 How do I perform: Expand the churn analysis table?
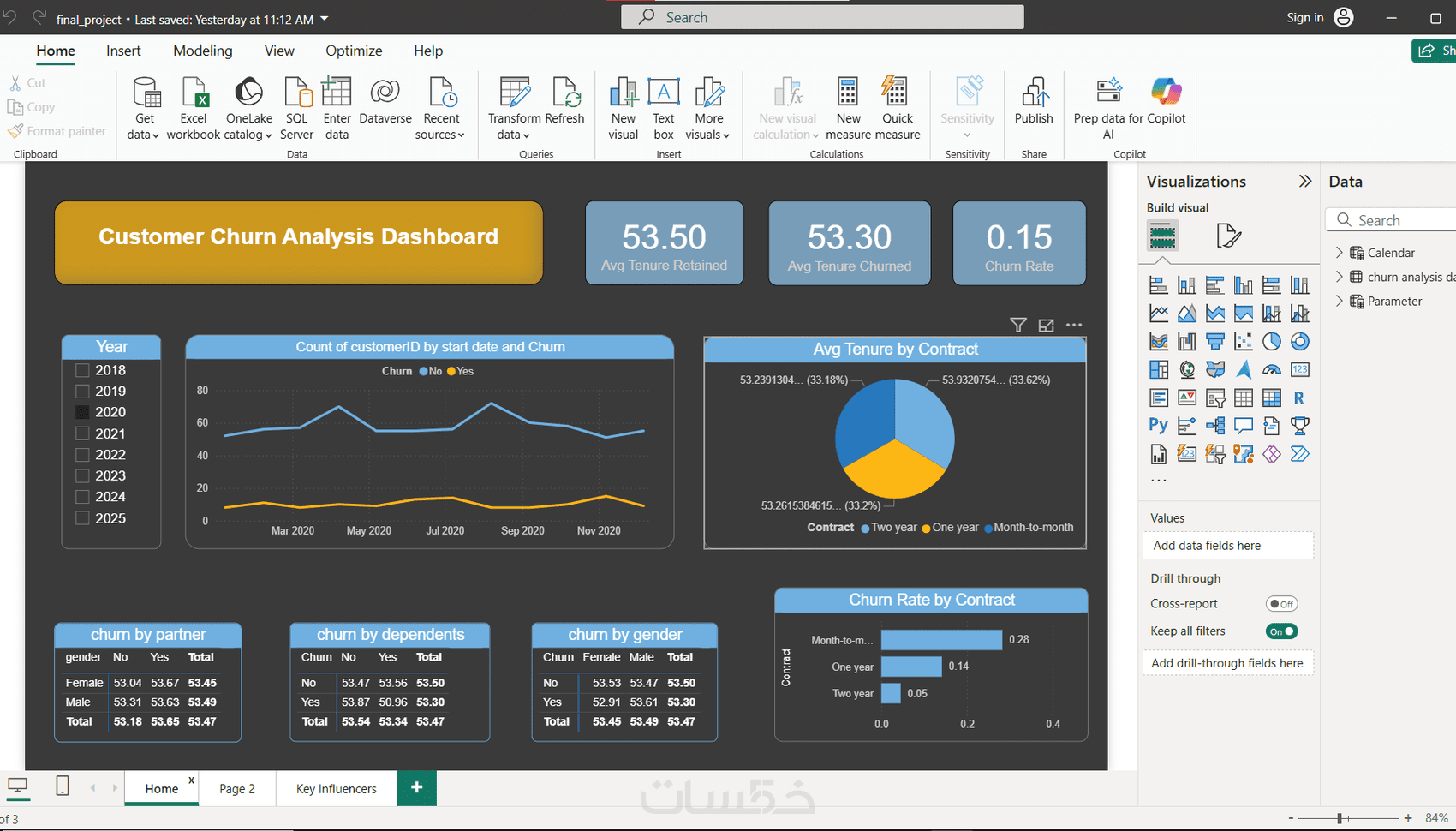click(x=1340, y=277)
